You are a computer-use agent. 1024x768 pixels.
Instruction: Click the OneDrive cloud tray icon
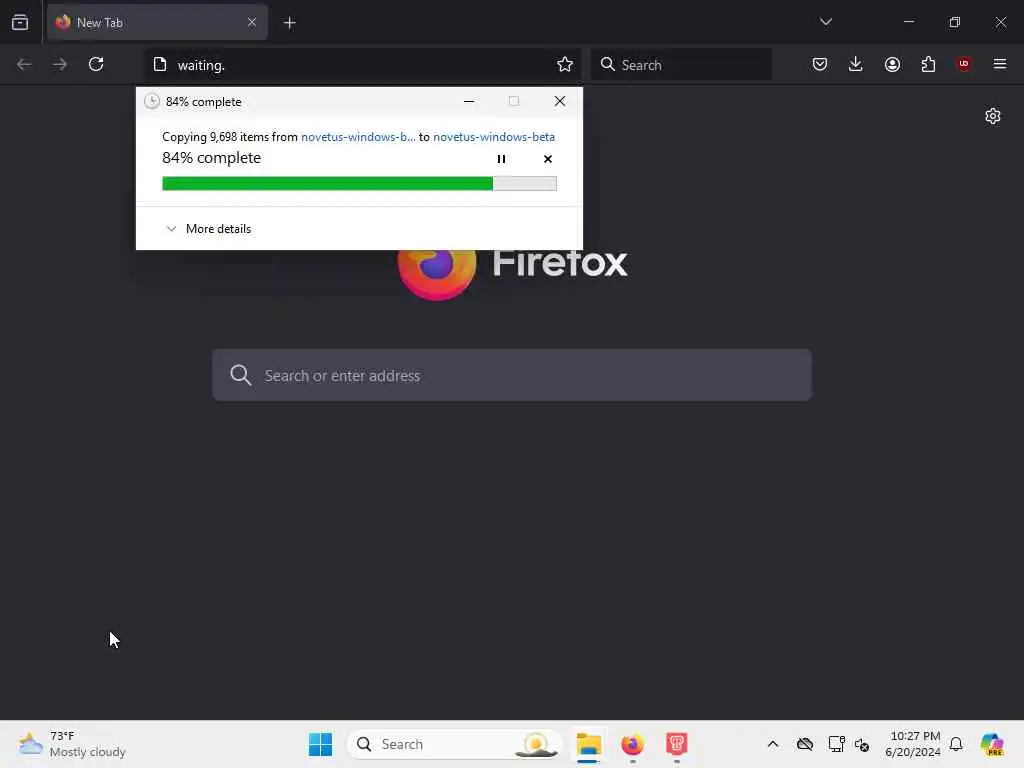[x=805, y=744]
